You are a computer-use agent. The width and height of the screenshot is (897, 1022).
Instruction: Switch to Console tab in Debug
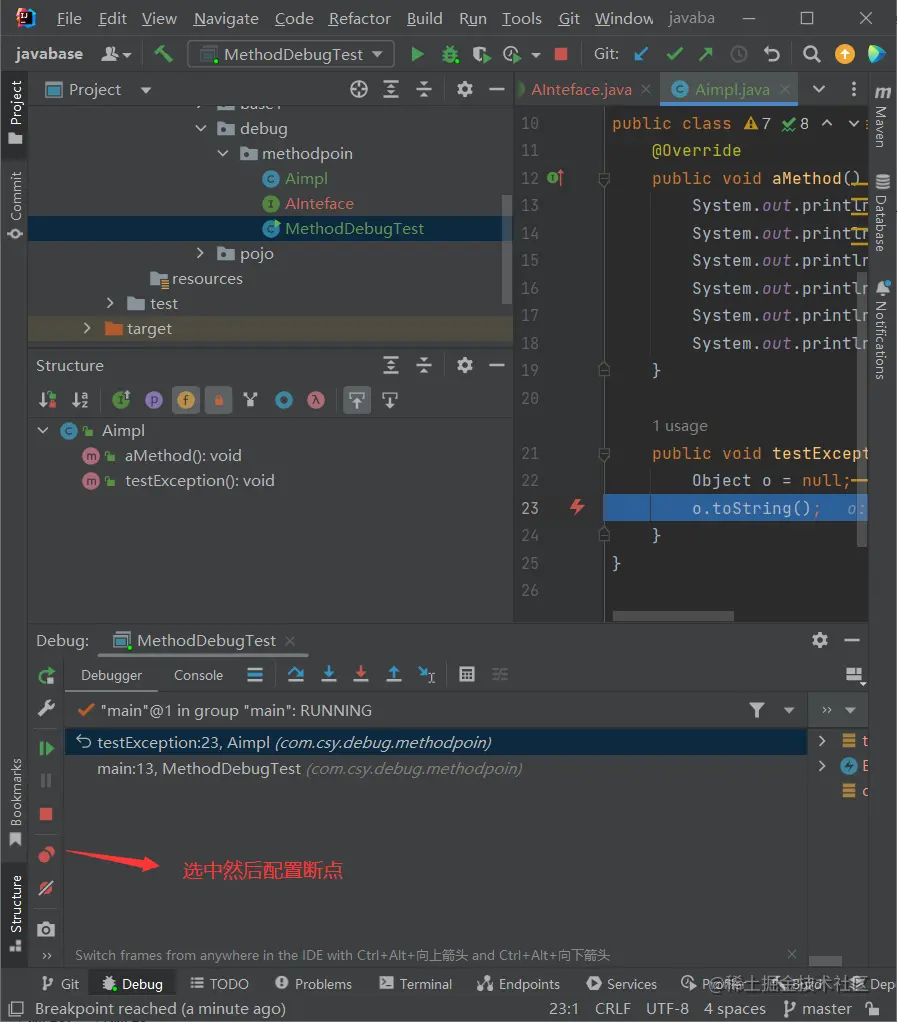pyautogui.click(x=198, y=675)
